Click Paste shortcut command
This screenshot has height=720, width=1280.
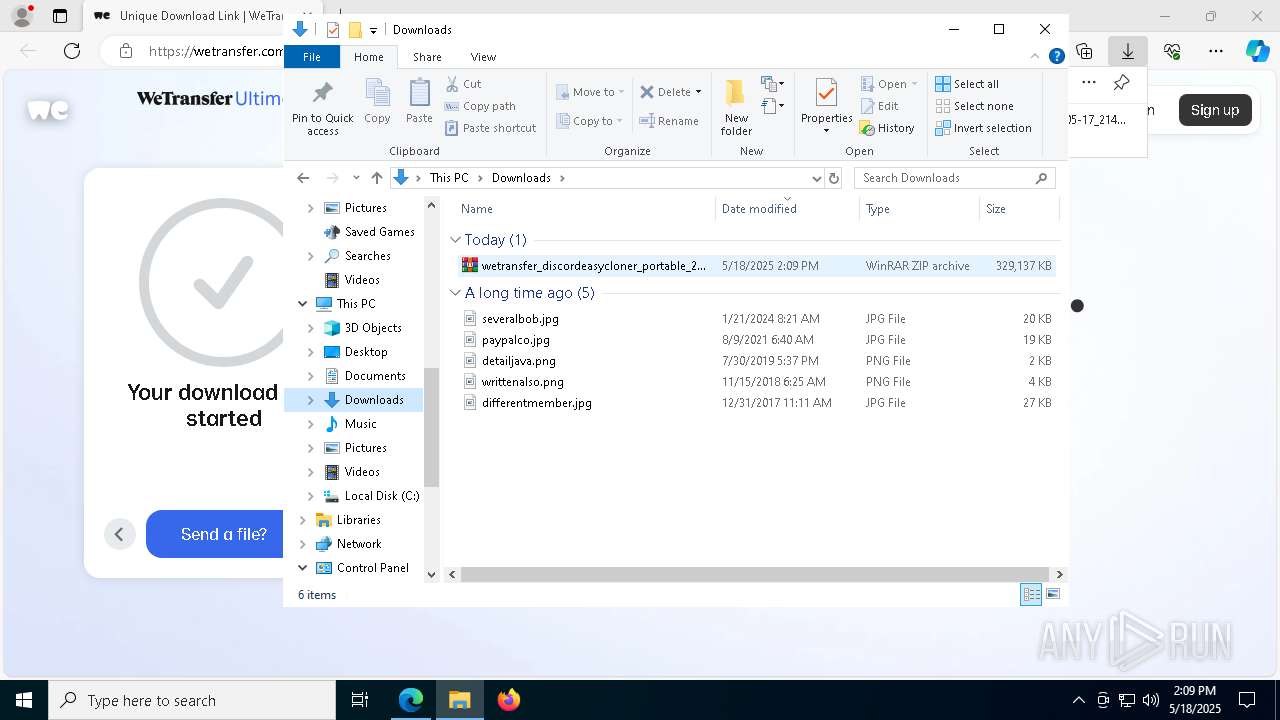(490, 128)
